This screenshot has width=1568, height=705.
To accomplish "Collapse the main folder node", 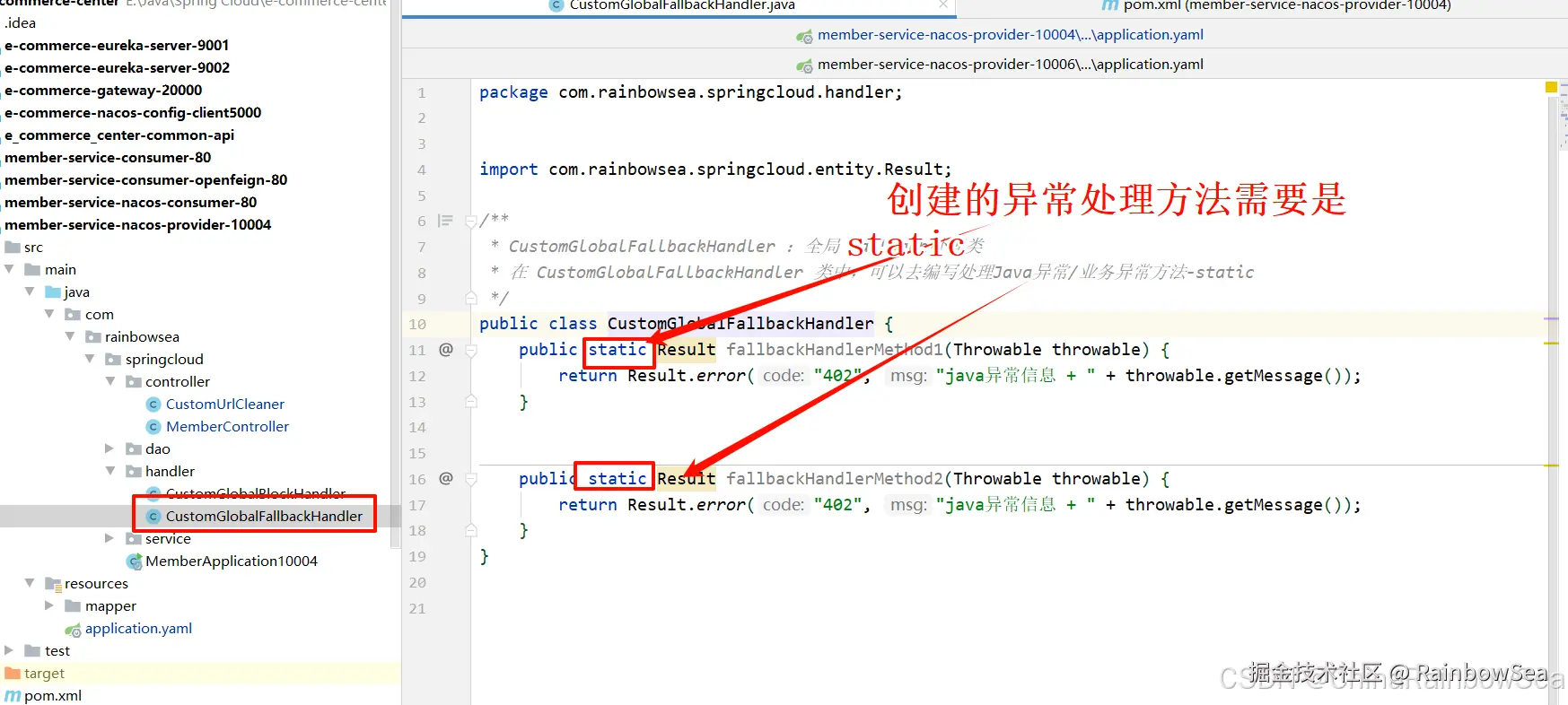I will point(9,269).
